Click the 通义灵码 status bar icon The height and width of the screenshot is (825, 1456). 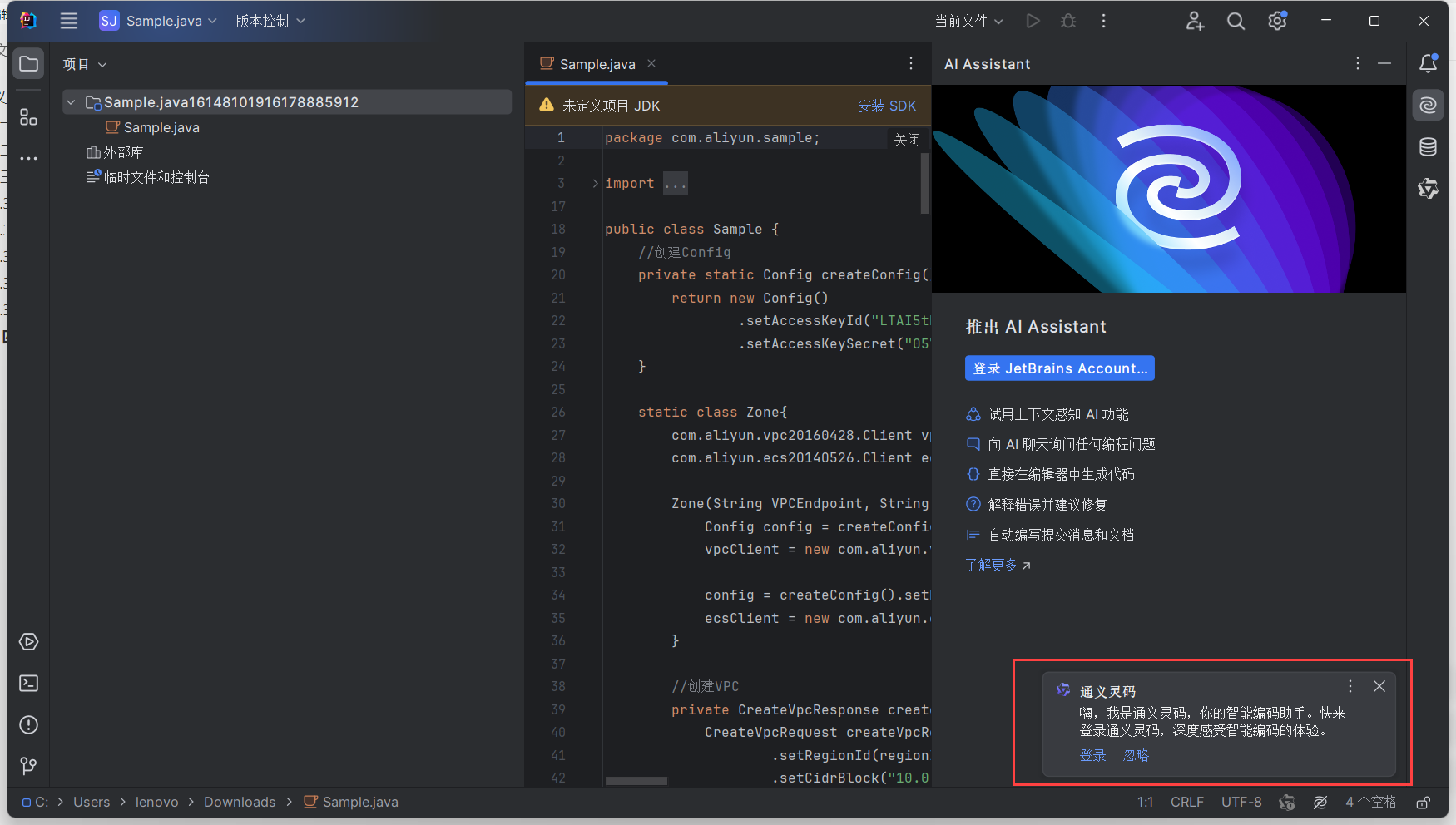pyautogui.click(x=1287, y=802)
